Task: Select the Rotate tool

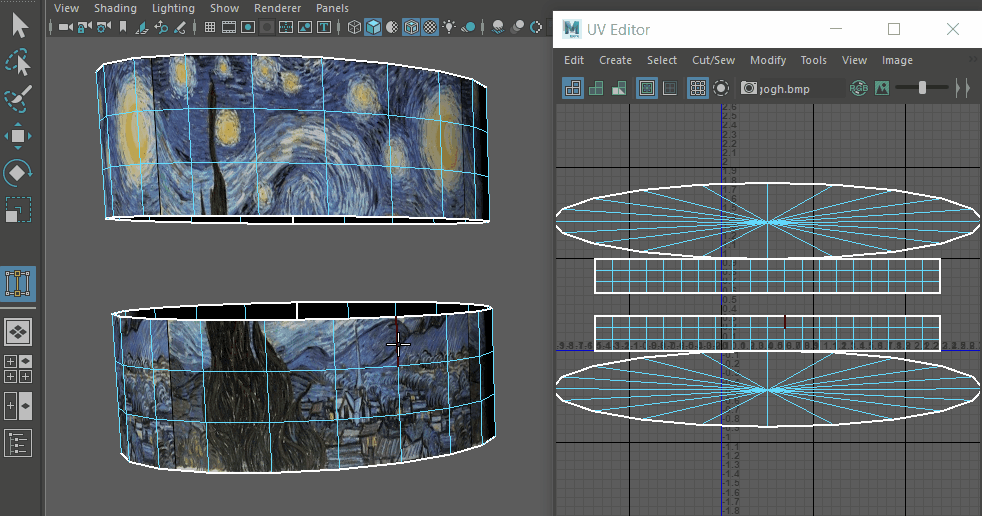Action: 19,173
